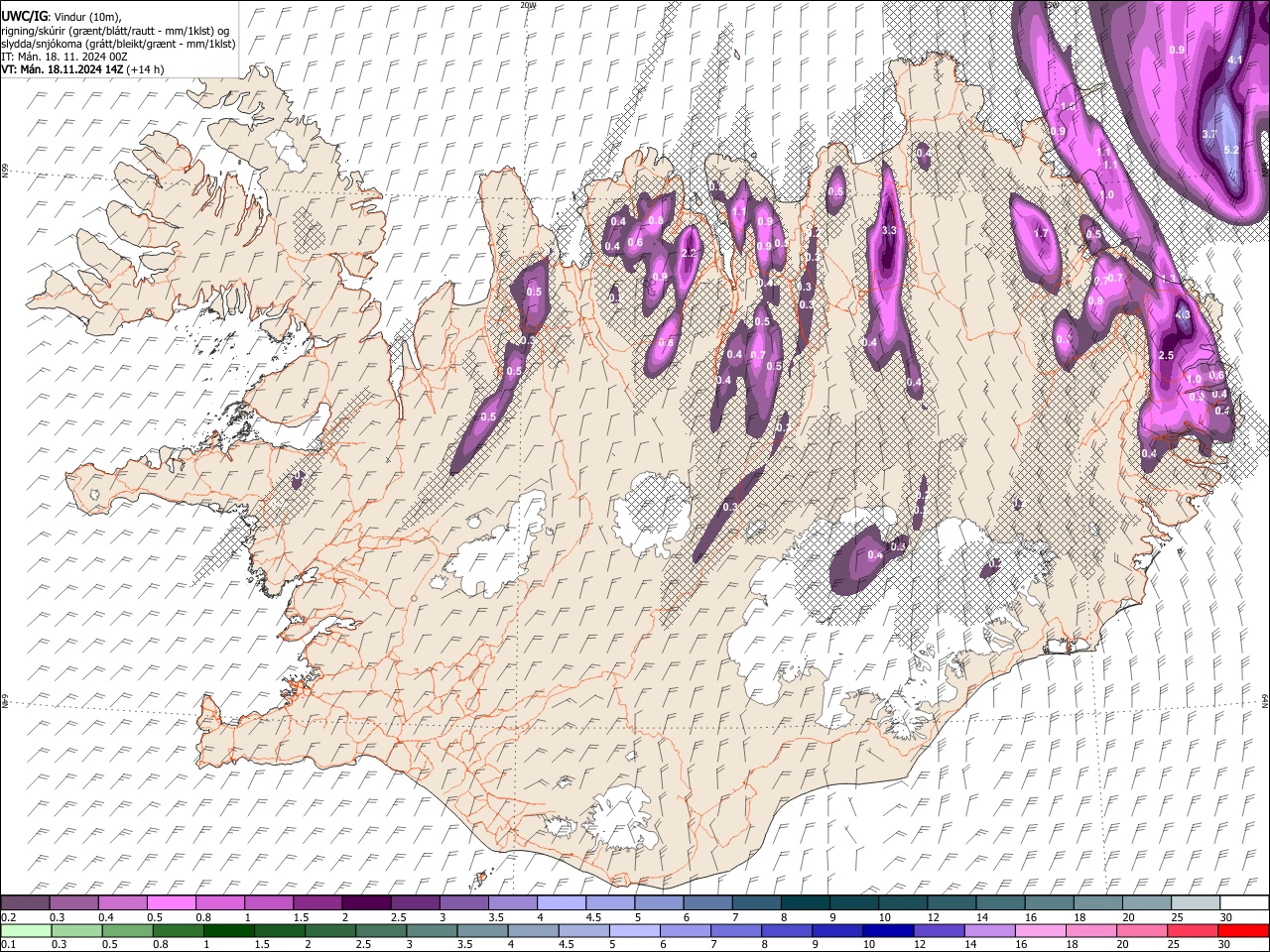Click the snow legend swatch between 0.2 and 0.3
This screenshot has height=952, width=1270.
tap(25, 902)
